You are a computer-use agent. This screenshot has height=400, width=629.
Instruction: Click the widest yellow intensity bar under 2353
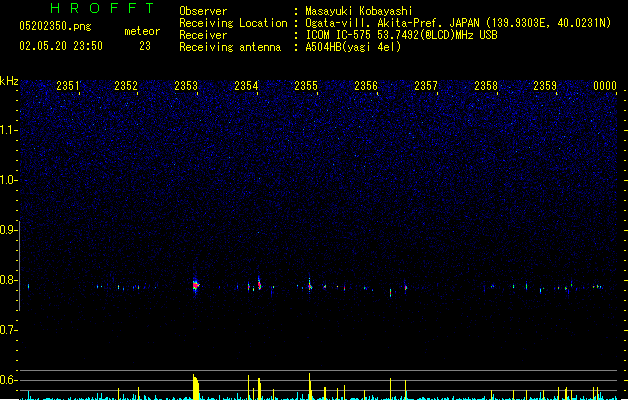point(195,387)
